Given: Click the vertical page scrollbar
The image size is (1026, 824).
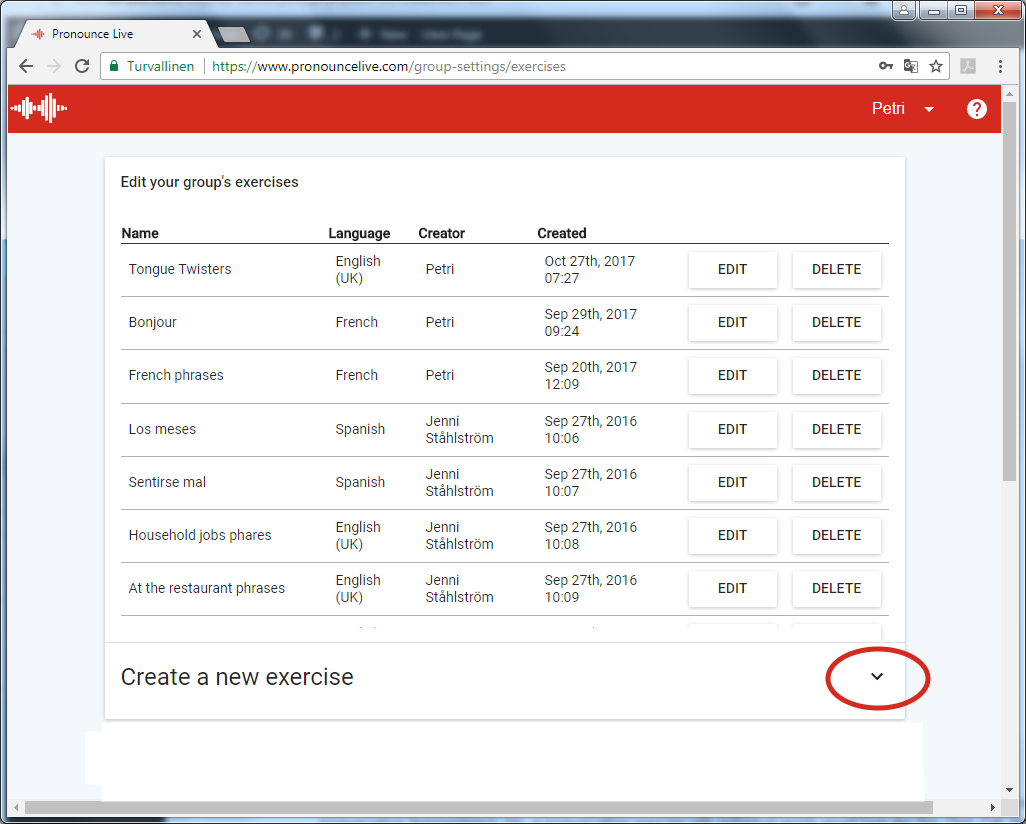Looking at the screenshot, I should (1009, 300).
